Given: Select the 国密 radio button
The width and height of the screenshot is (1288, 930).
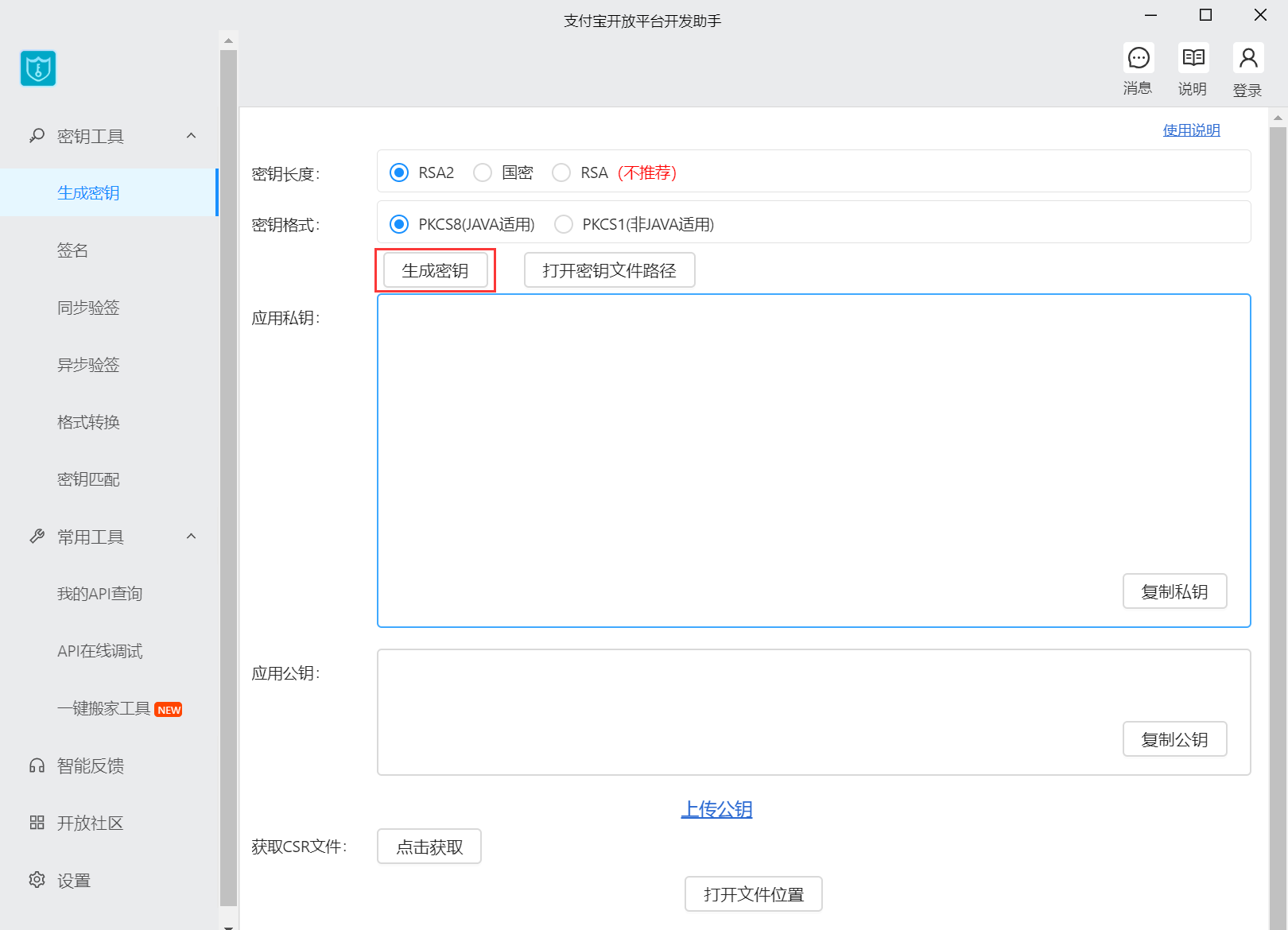Looking at the screenshot, I should pos(483,172).
